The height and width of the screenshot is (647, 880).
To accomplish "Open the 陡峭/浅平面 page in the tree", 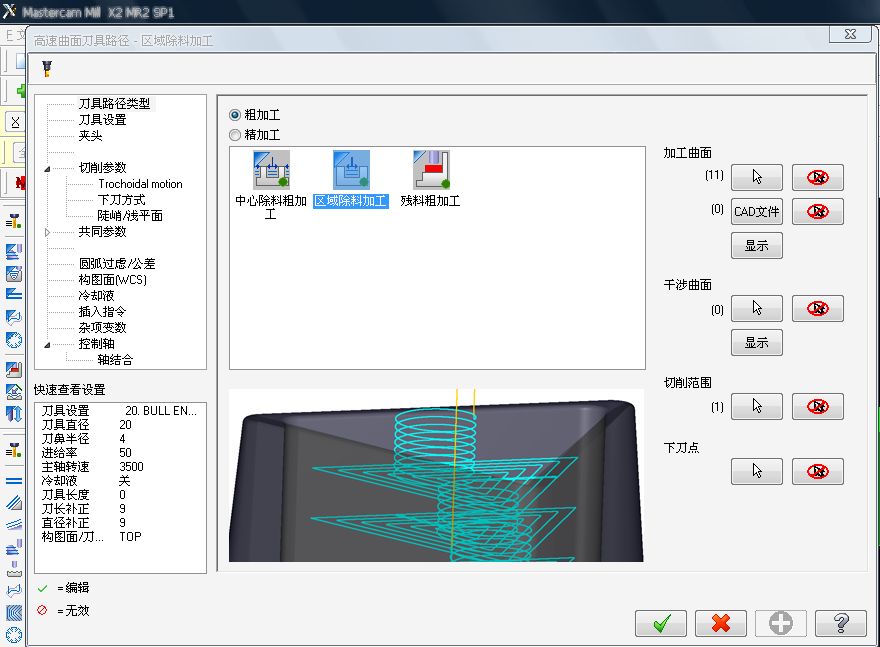I will click(130, 216).
